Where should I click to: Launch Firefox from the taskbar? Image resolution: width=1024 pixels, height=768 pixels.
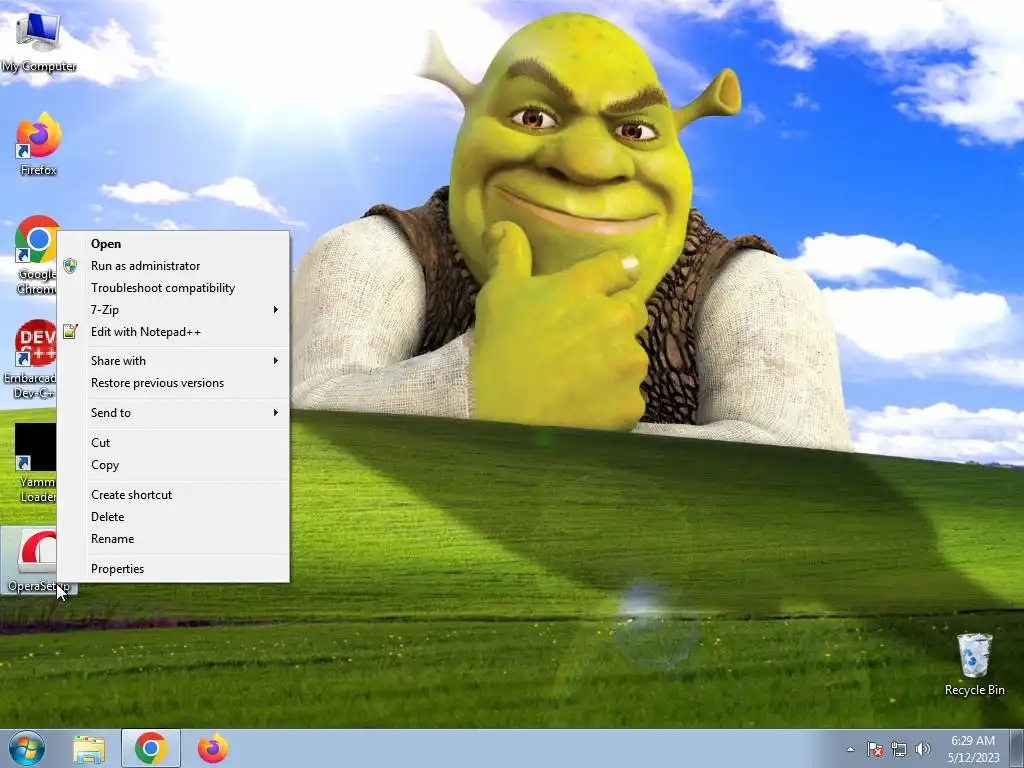coord(213,748)
